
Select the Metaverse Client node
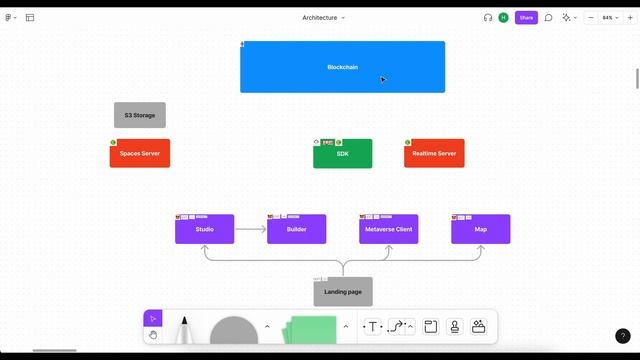click(389, 229)
